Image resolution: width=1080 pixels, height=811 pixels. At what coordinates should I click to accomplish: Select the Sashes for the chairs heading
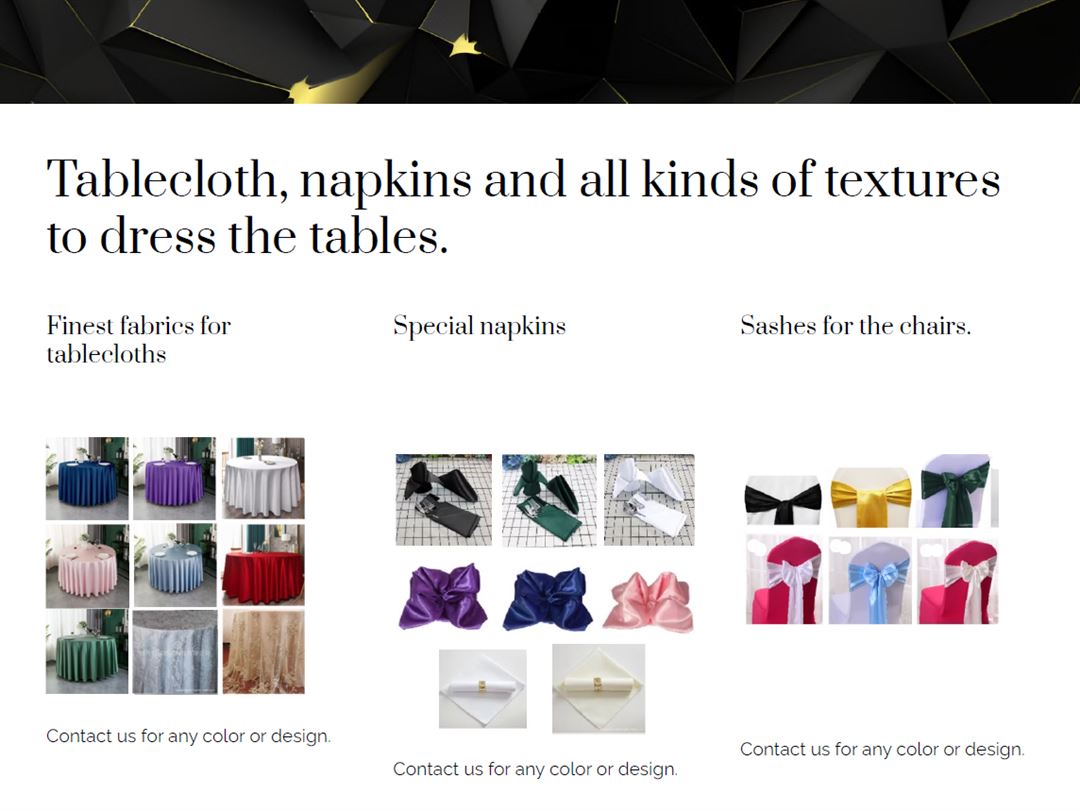pos(855,325)
